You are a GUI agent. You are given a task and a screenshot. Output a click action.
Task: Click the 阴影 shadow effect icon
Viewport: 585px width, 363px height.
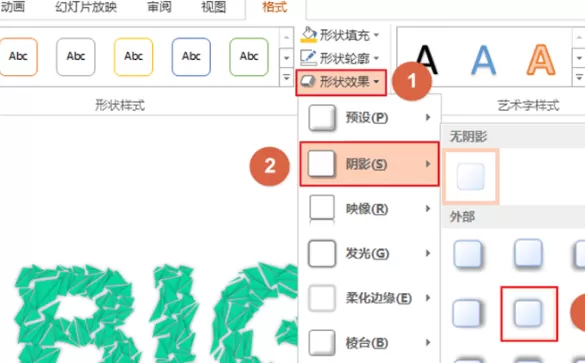coord(322,164)
